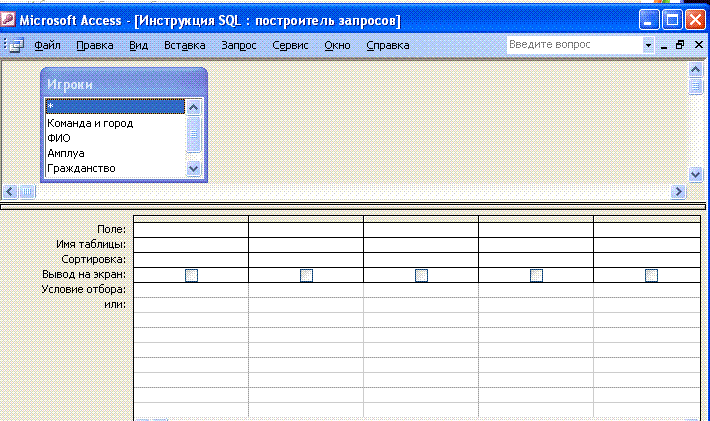Expand the Введите вопрос dropdown arrow
Screen dimensions: 710x421
pyautogui.click(x=648, y=45)
